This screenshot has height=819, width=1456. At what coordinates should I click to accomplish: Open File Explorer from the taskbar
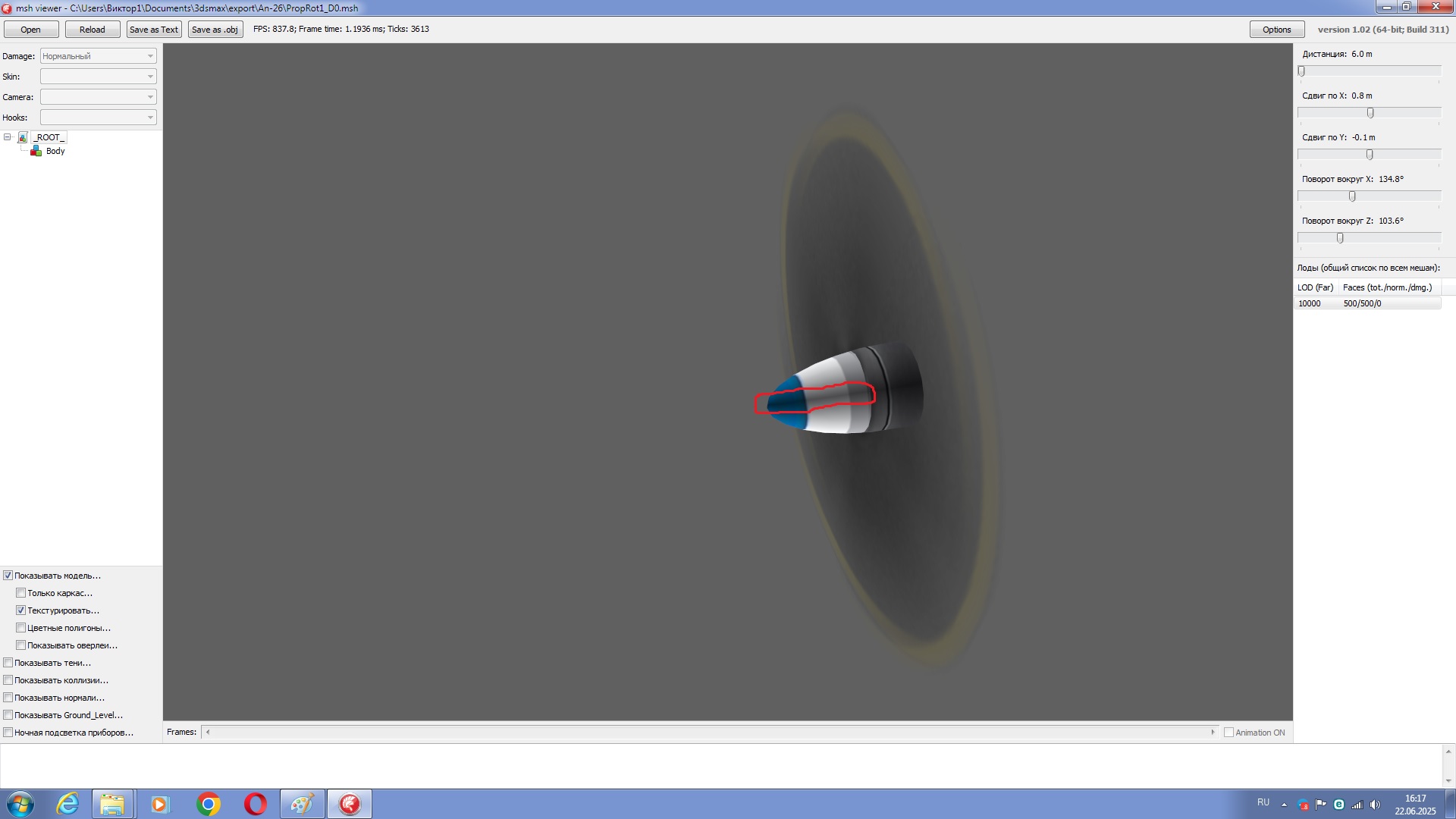[x=112, y=804]
